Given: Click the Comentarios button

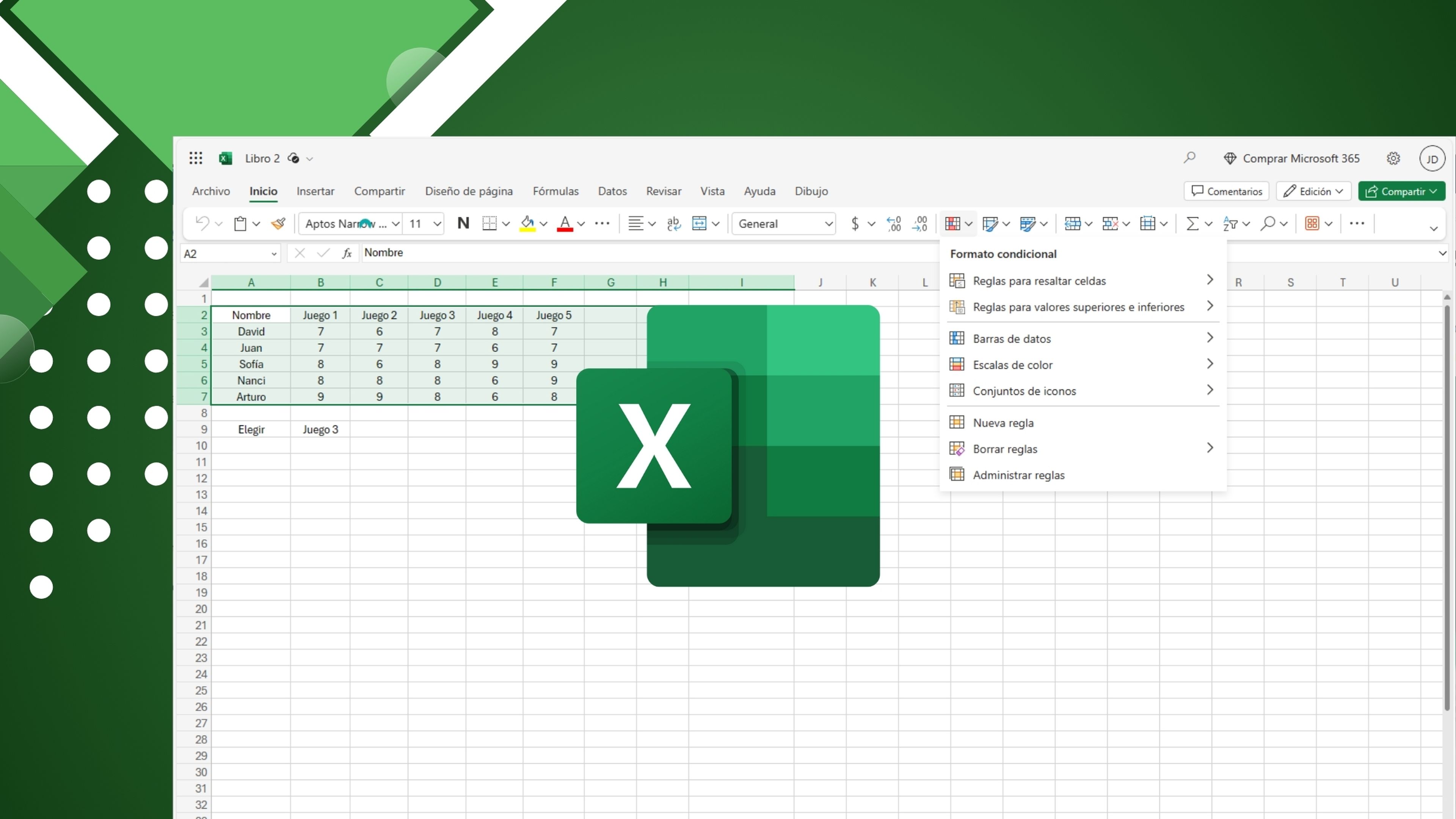Looking at the screenshot, I should point(1226,191).
